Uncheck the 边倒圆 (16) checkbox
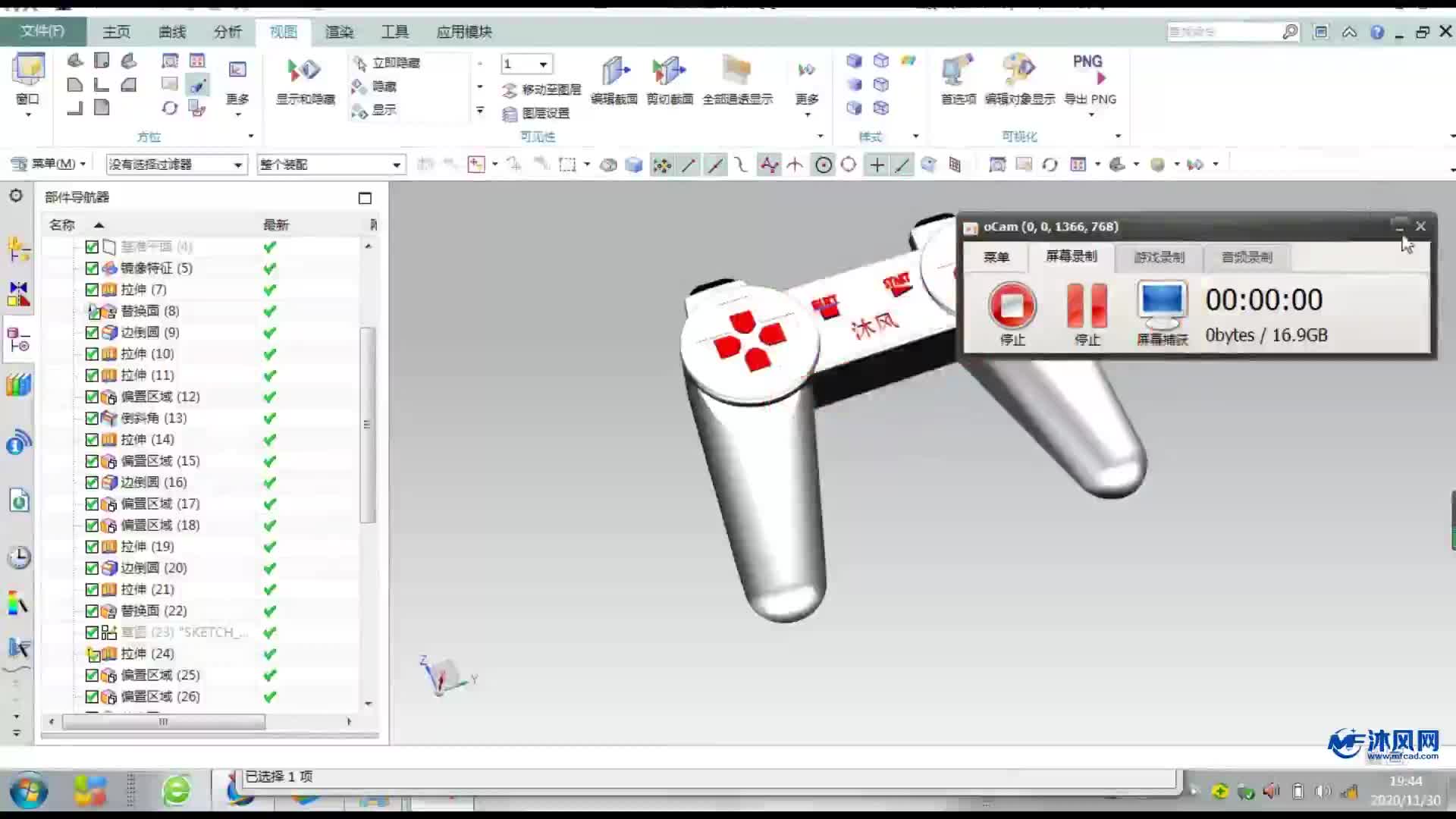The image size is (1456, 819). pos(92,482)
